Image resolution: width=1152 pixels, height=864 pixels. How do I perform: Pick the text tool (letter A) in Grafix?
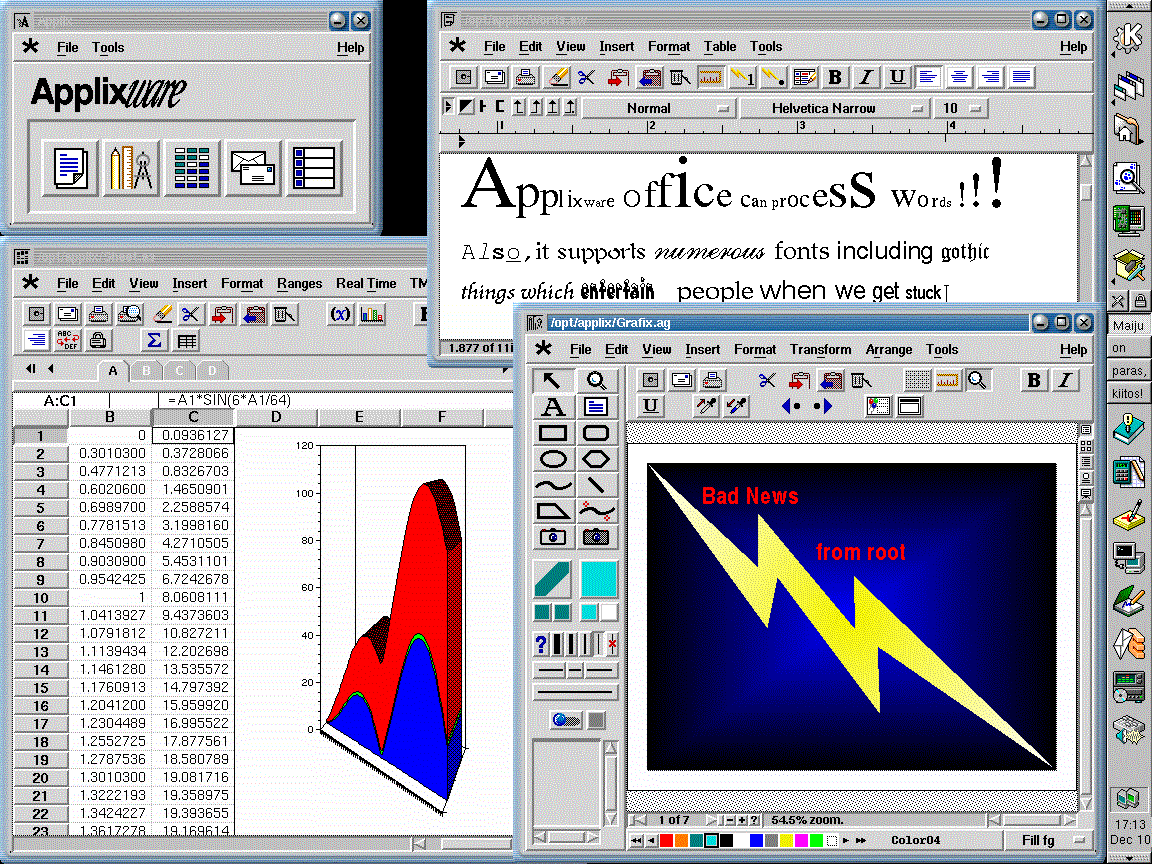(x=553, y=407)
